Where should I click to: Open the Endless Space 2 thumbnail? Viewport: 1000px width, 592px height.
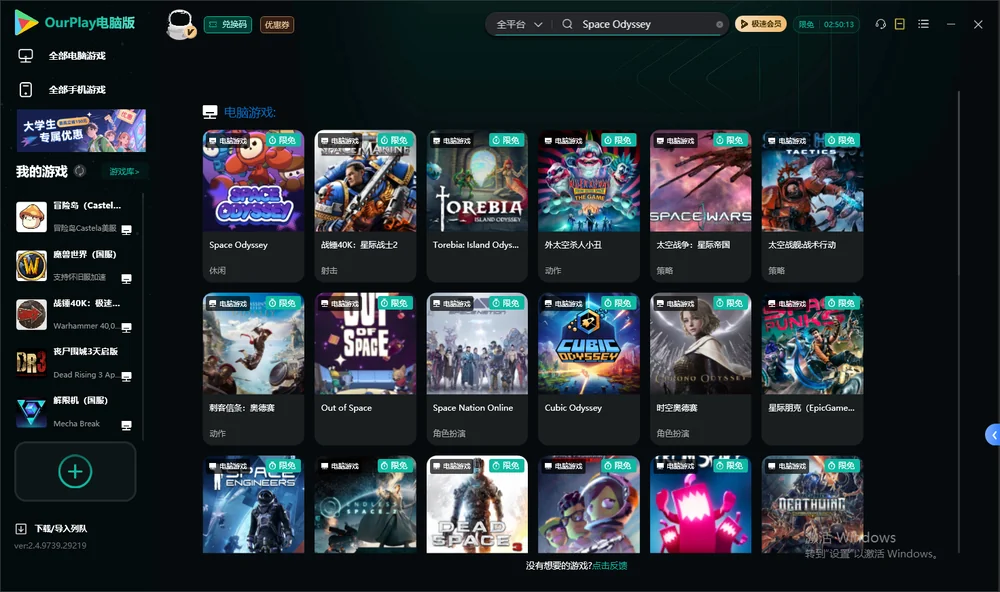click(x=365, y=504)
